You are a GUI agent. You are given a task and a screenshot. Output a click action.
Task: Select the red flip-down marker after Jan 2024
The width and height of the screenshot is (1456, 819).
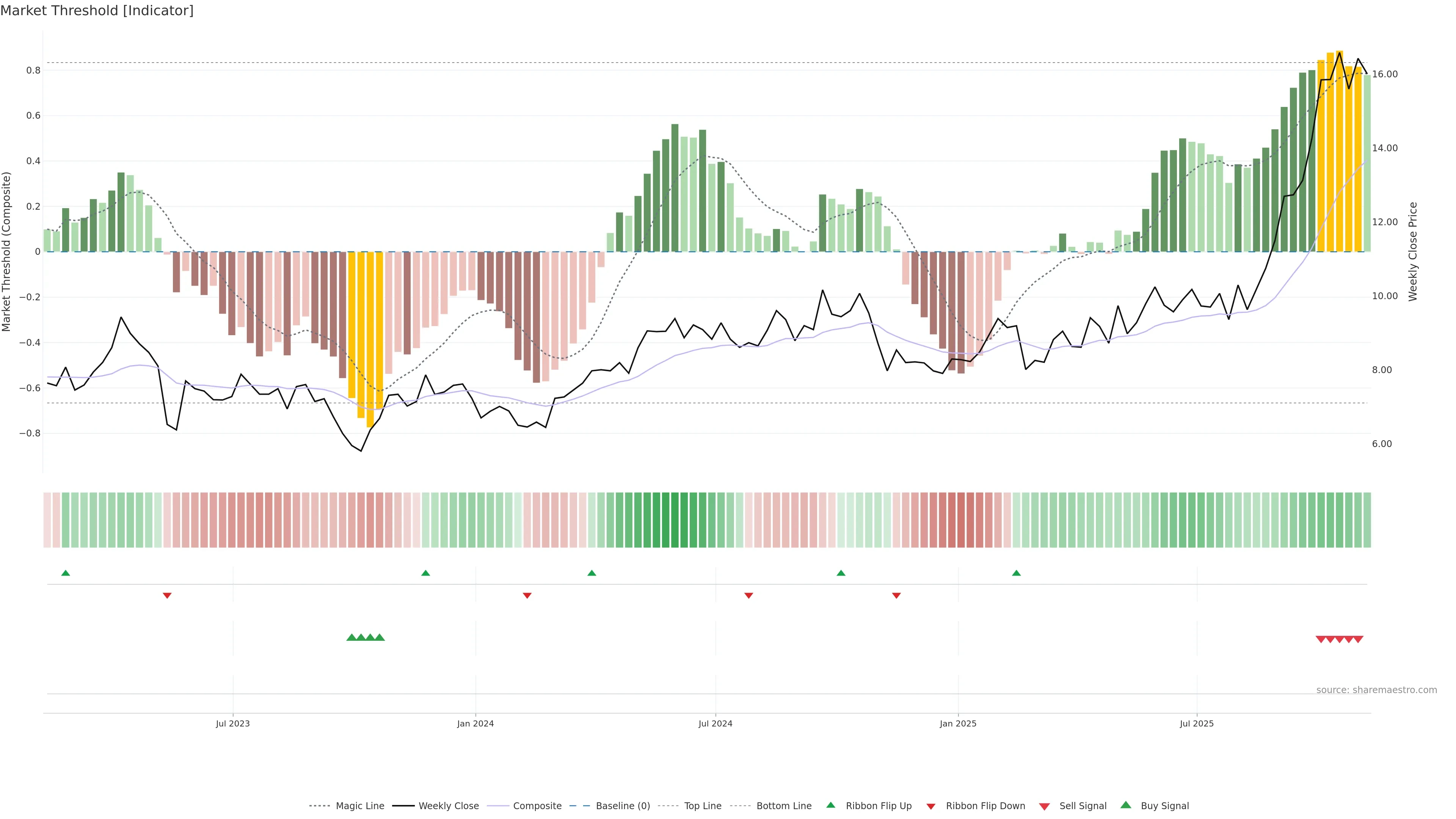click(x=527, y=596)
